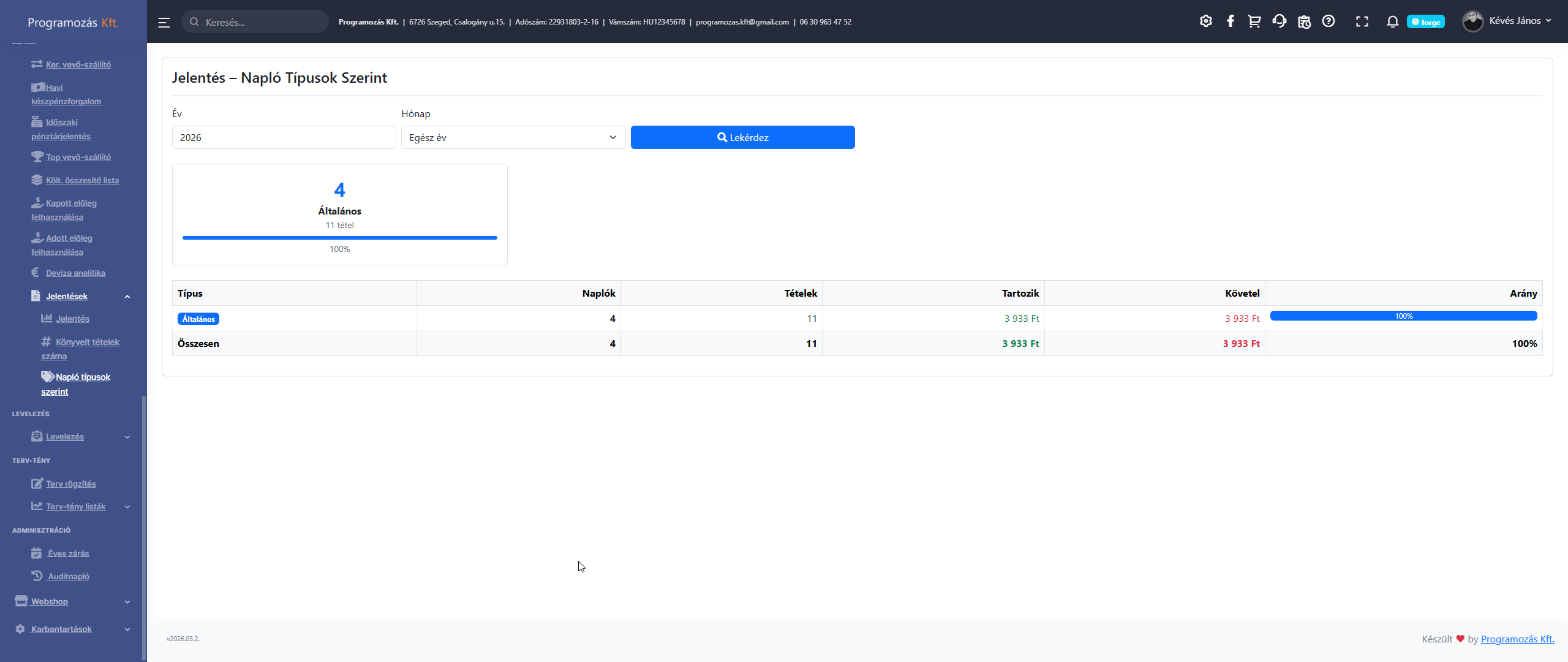Click the Éves zárás calendar icon
The image size is (1568, 662).
pos(36,553)
